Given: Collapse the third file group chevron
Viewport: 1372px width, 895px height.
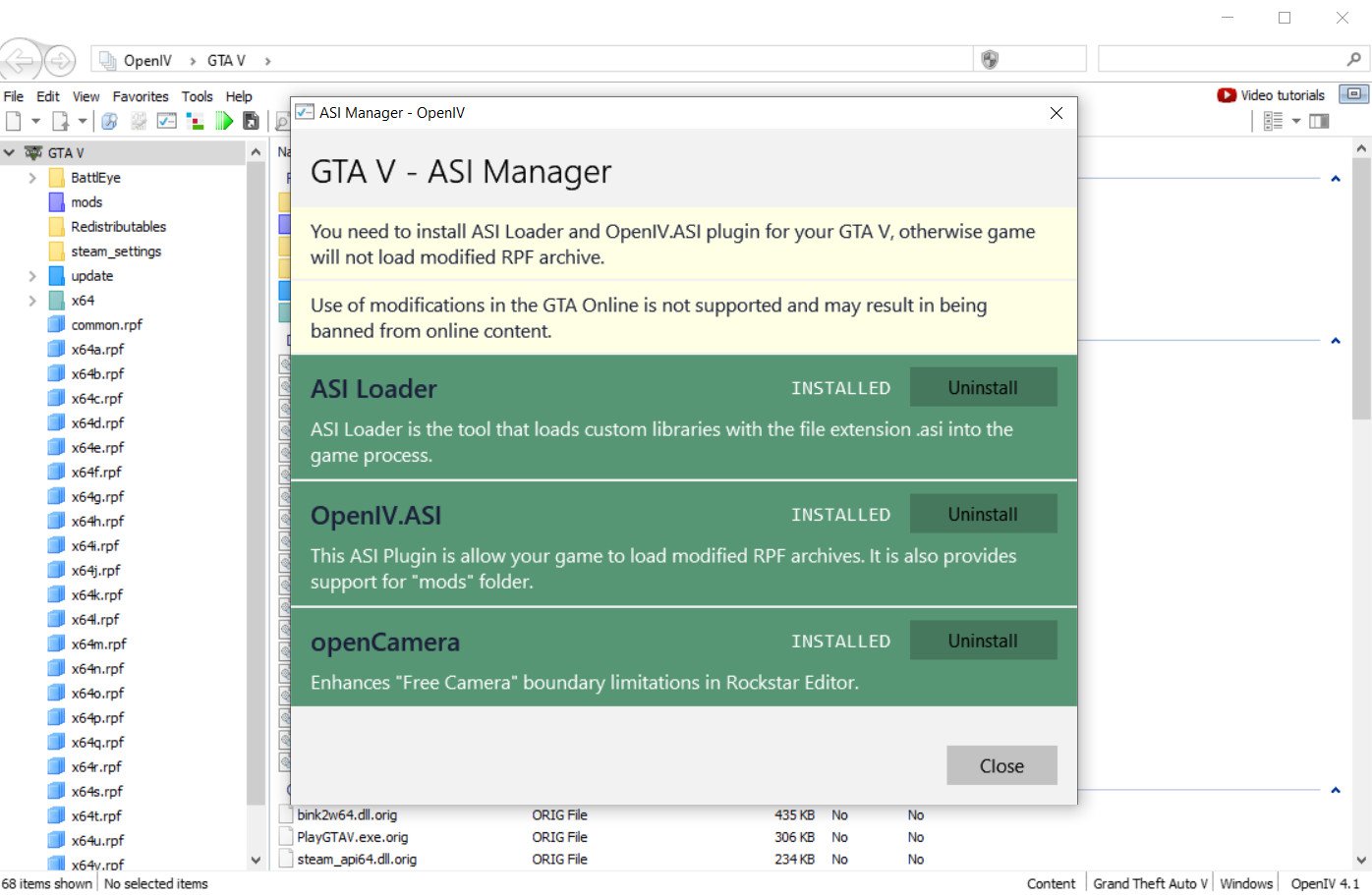Looking at the screenshot, I should [x=1336, y=791].
